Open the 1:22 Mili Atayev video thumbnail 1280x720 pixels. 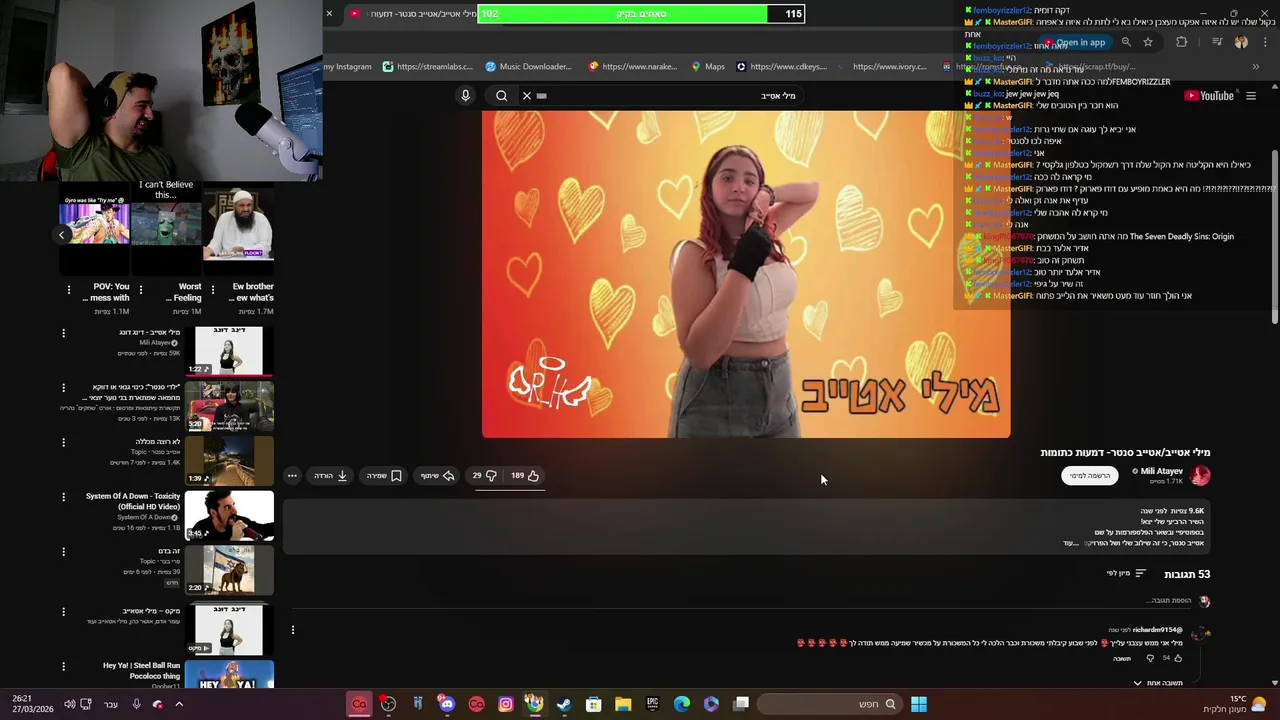point(229,351)
